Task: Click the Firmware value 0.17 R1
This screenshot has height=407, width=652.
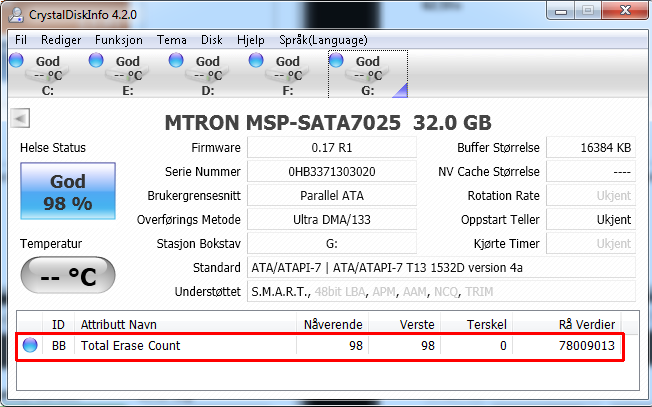Action: pos(332,148)
